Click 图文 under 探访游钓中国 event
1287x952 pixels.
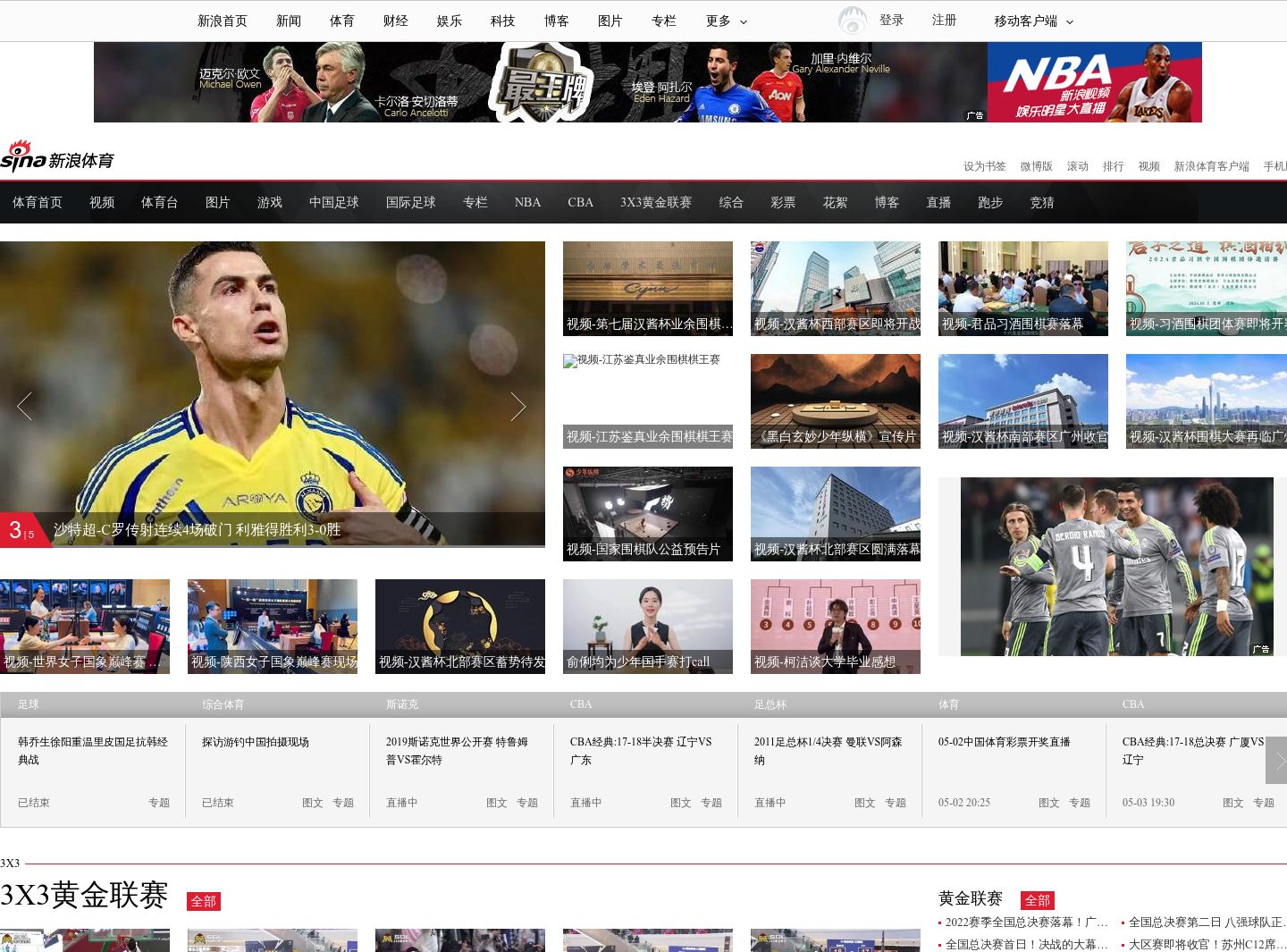point(313,803)
